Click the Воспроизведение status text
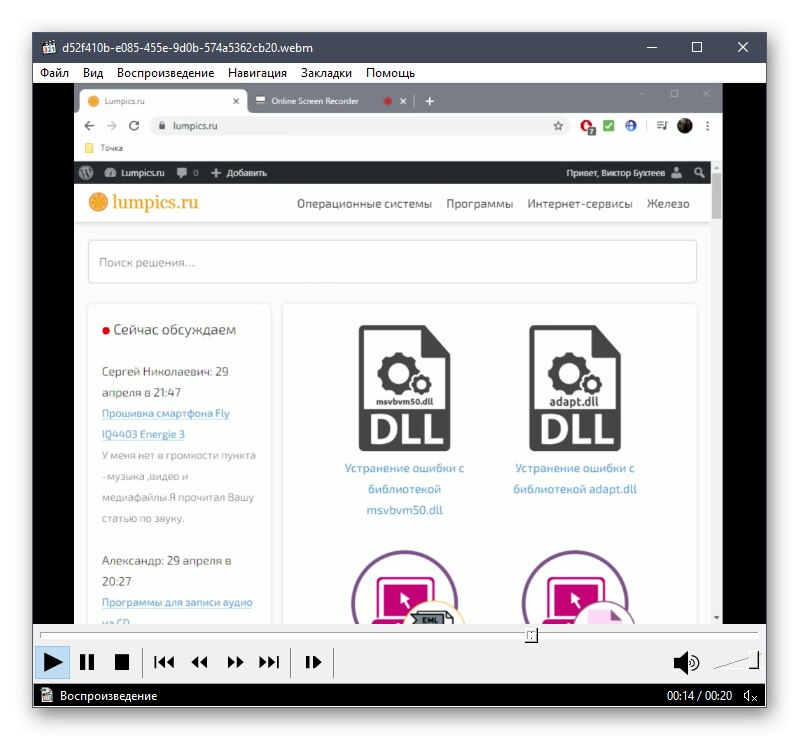Image resolution: width=799 pixels, height=740 pixels. pos(109,696)
